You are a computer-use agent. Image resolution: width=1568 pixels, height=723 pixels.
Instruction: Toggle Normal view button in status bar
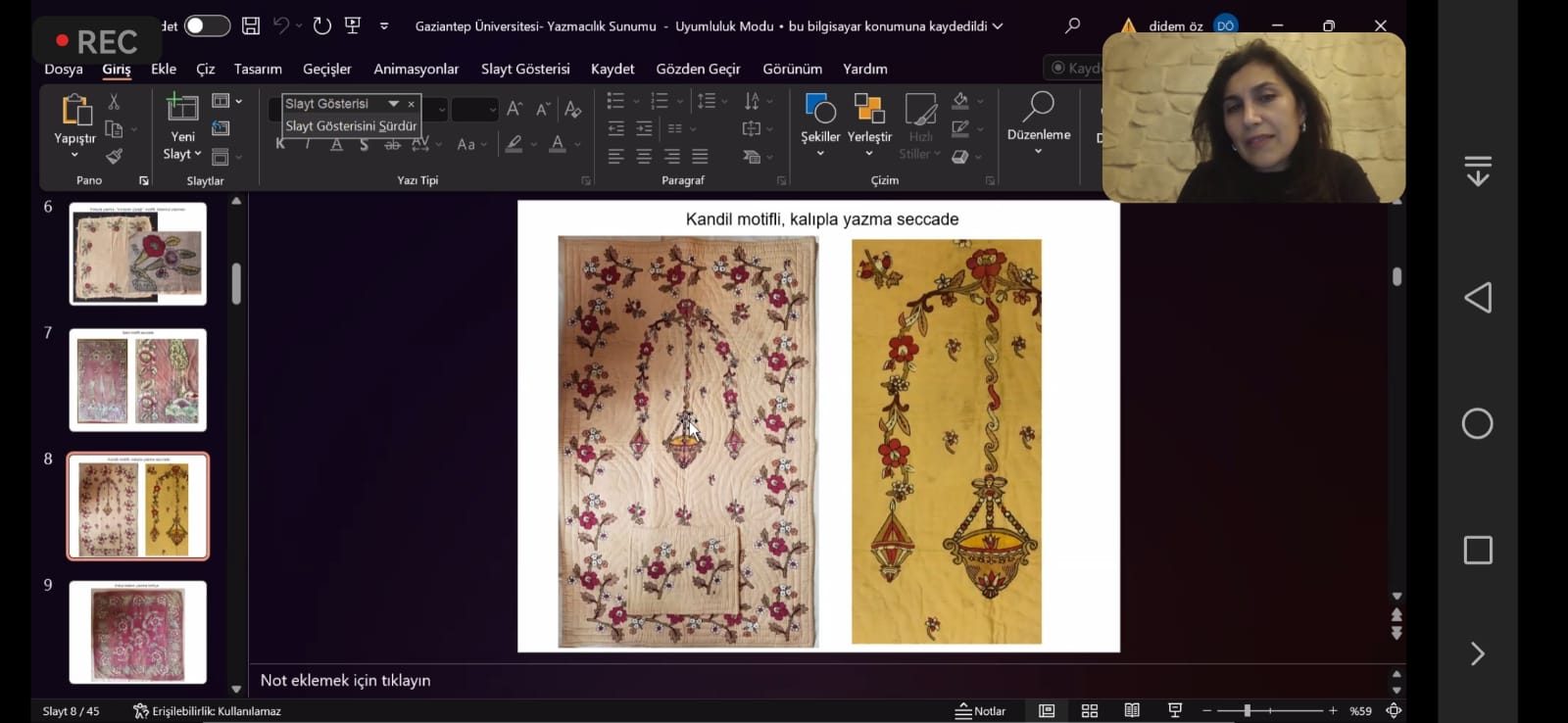pos(1047,710)
